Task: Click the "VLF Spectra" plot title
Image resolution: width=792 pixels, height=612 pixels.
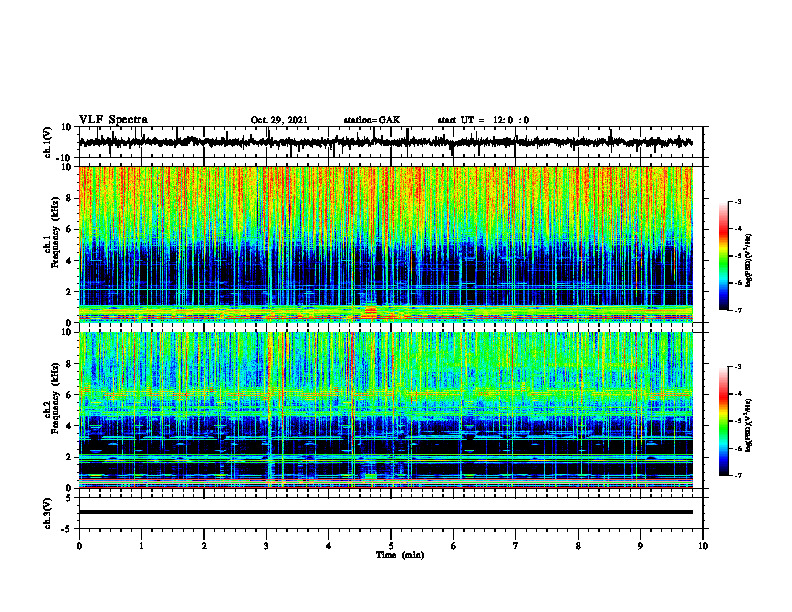Action: pos(113,120)
